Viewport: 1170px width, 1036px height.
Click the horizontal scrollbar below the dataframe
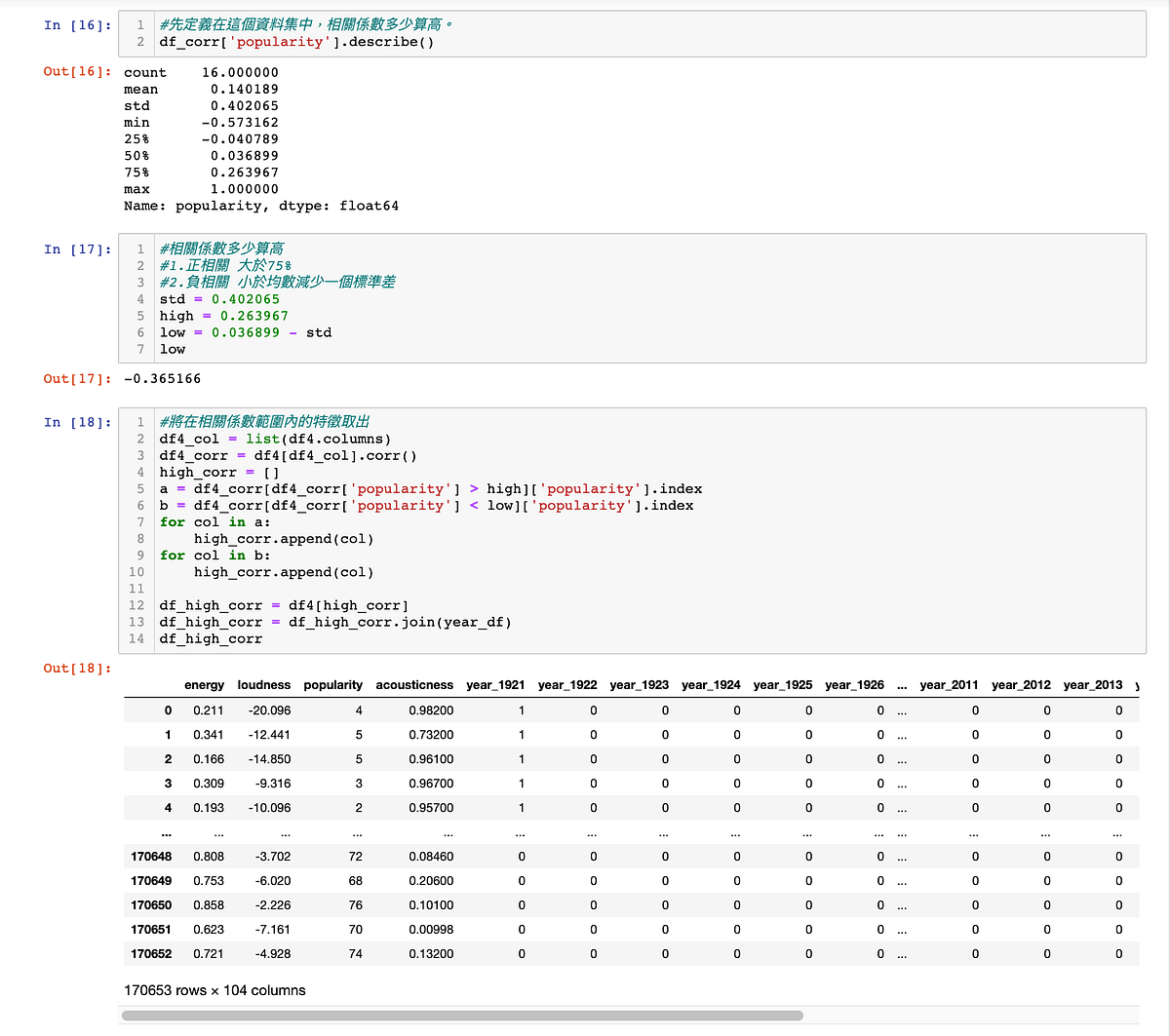(x=462, y=1016)
